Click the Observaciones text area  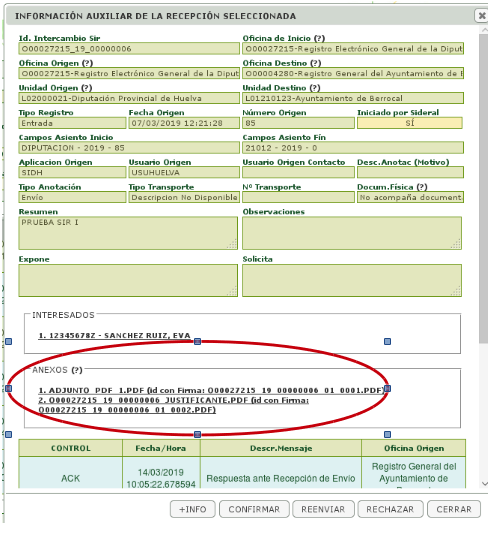point(352,233)
